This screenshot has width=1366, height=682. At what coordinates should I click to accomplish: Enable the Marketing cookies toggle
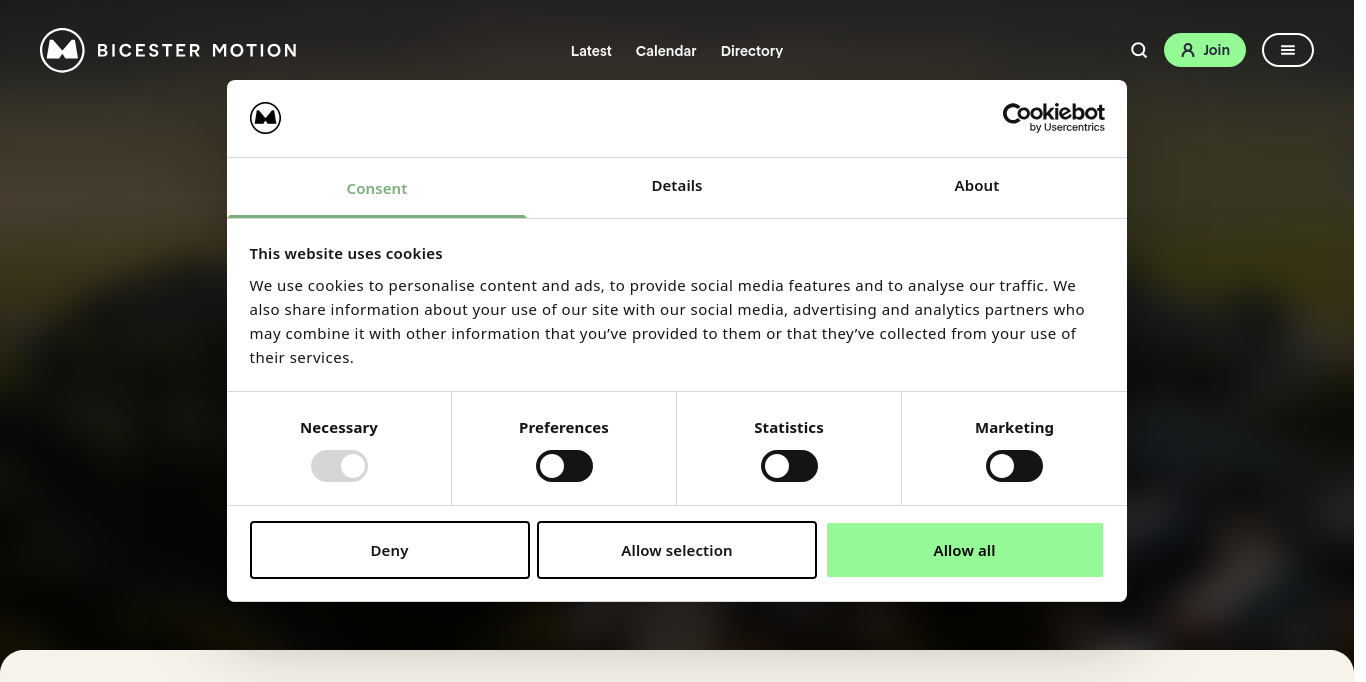[x=1014, y=466]
